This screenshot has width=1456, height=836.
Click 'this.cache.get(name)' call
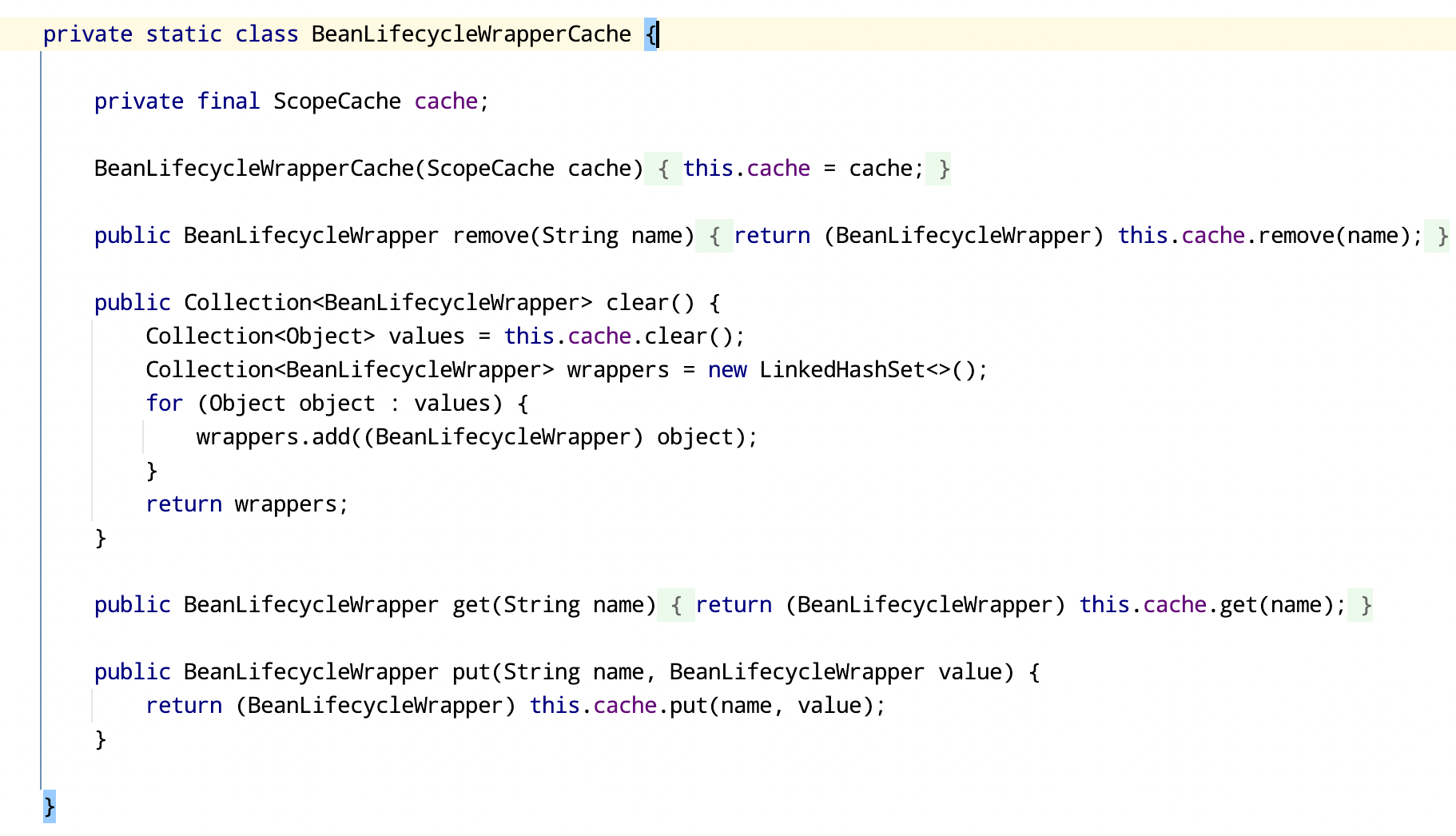(1207, 605)
